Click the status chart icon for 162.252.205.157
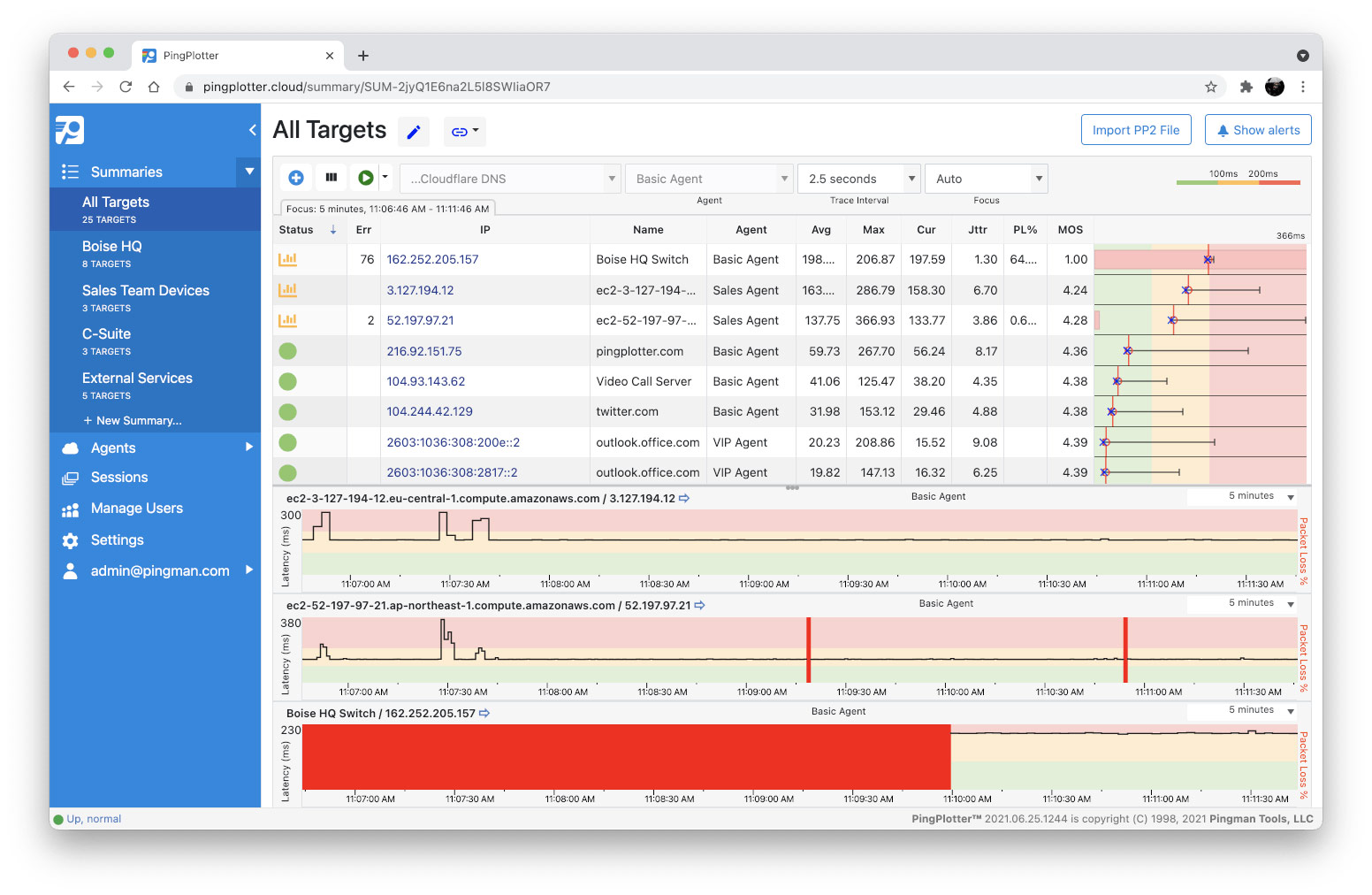Viewport: 1372px width, 895px height. click(287, 259)
